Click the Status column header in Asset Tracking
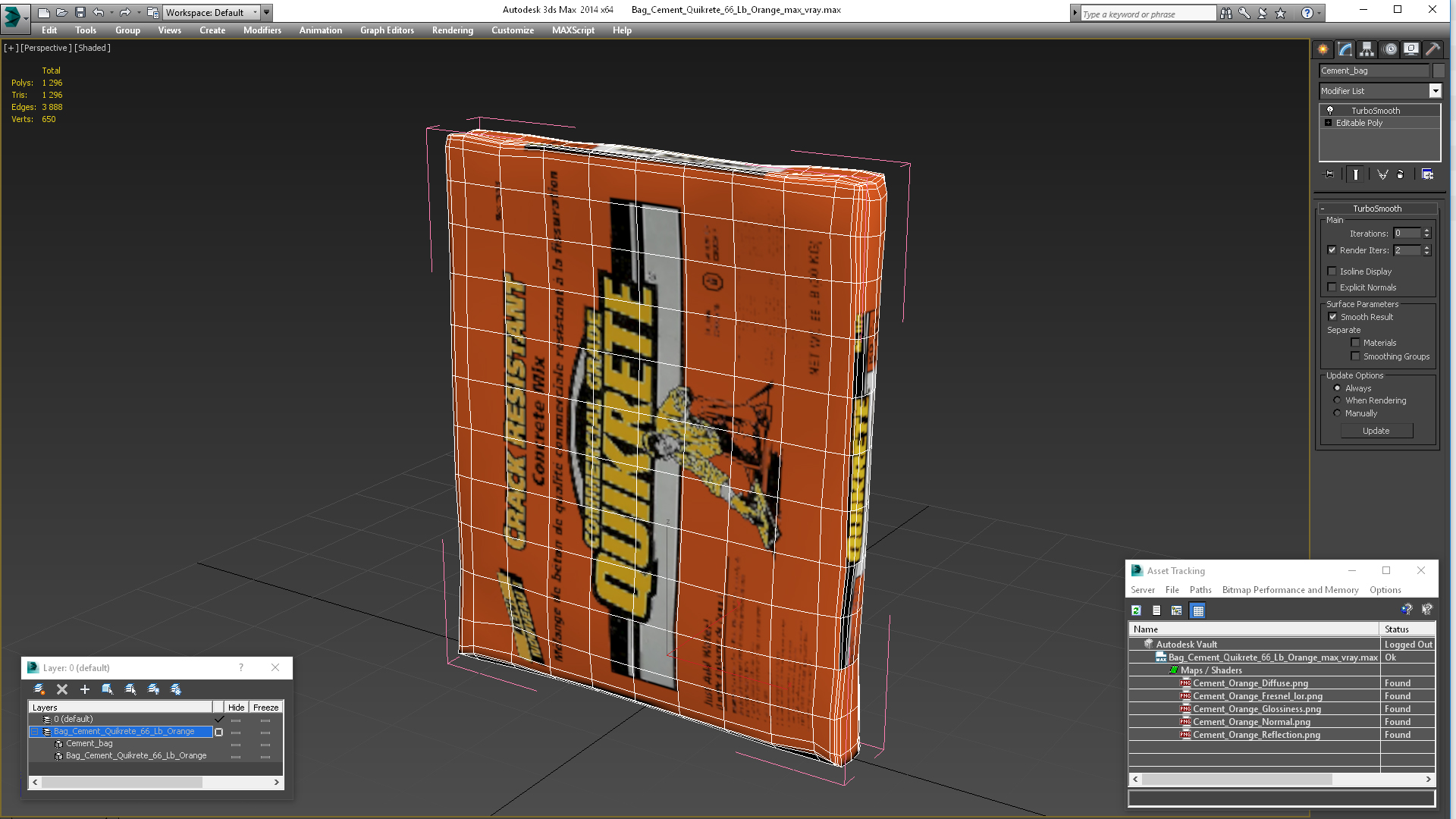The width and height of the screenshot is (1456, 819). point(1407,629)
